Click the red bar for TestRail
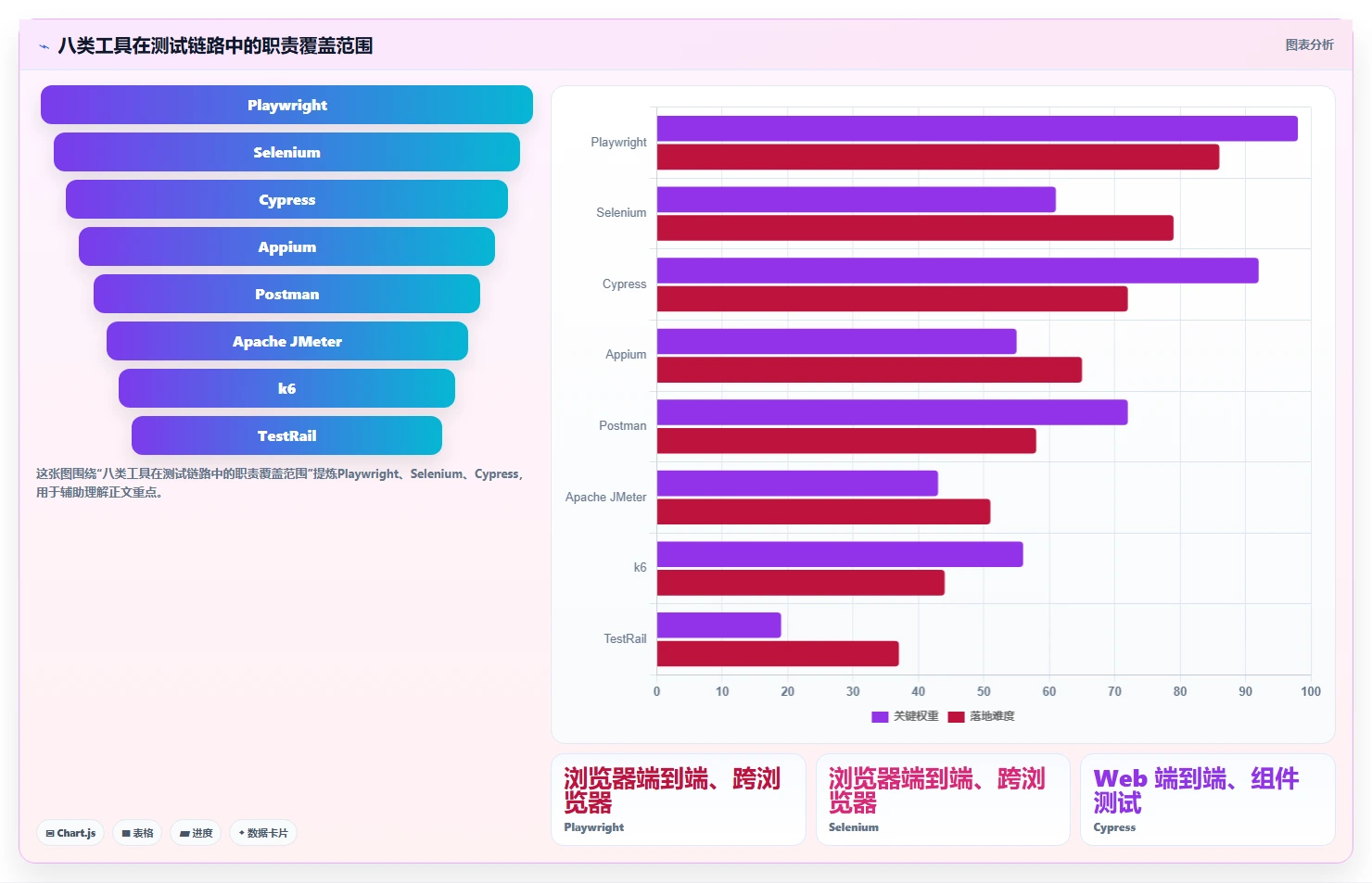Image resolution: width=1372 pixels, height=883 pixels. [x=778, y=653]
